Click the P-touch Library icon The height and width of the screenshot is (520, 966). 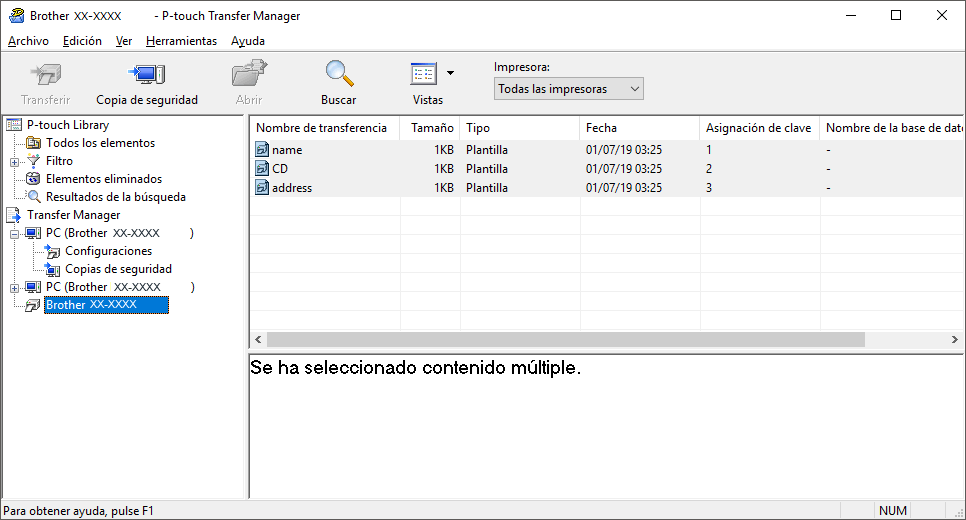[14, 125]
